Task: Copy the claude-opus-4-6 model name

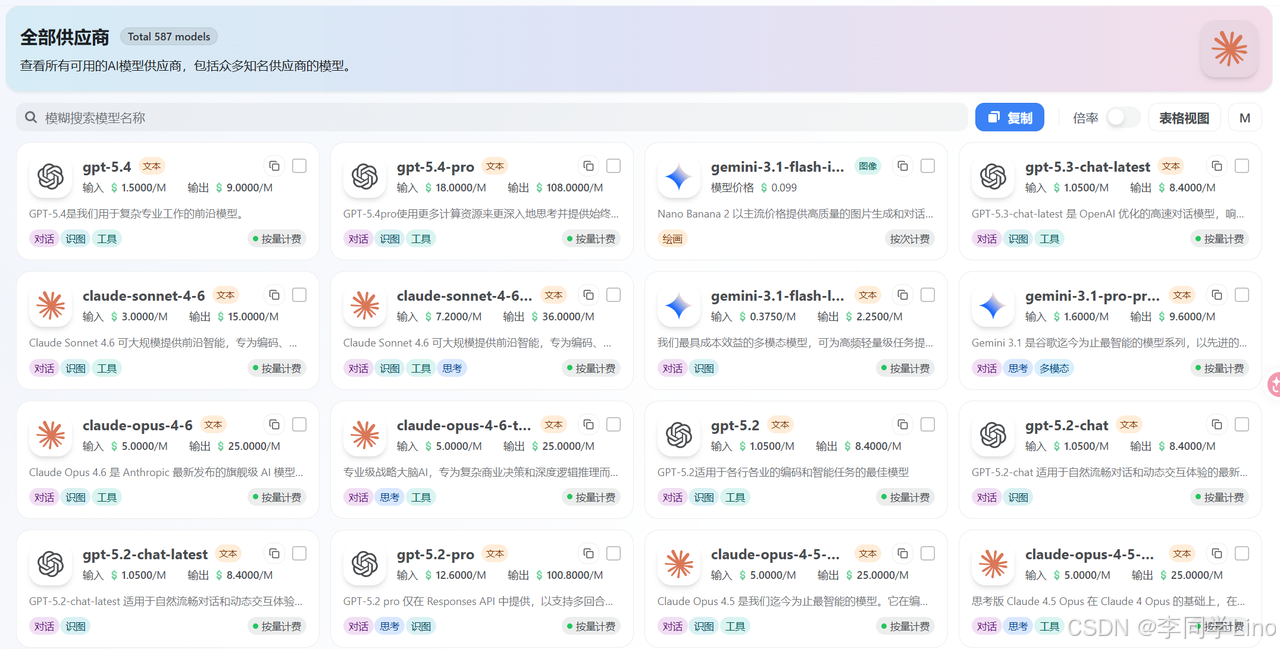Action: pos(274,424)
